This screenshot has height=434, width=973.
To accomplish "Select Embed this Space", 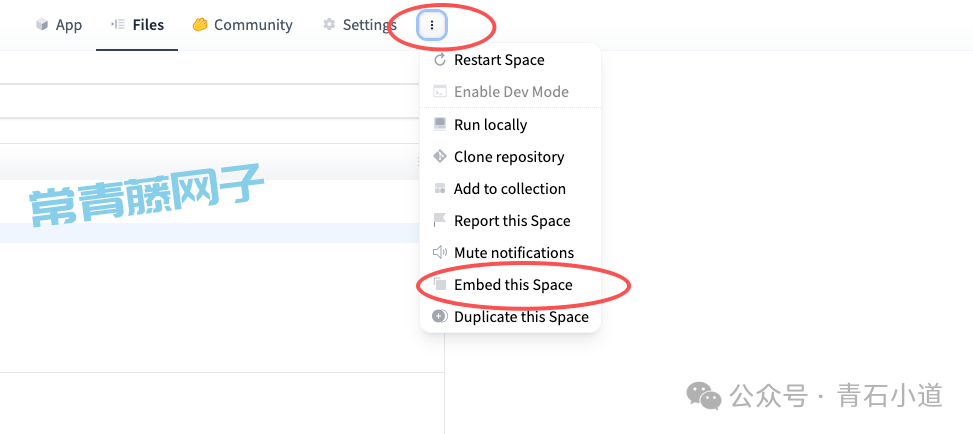I will pyautogui.click(x=513, y=285).
